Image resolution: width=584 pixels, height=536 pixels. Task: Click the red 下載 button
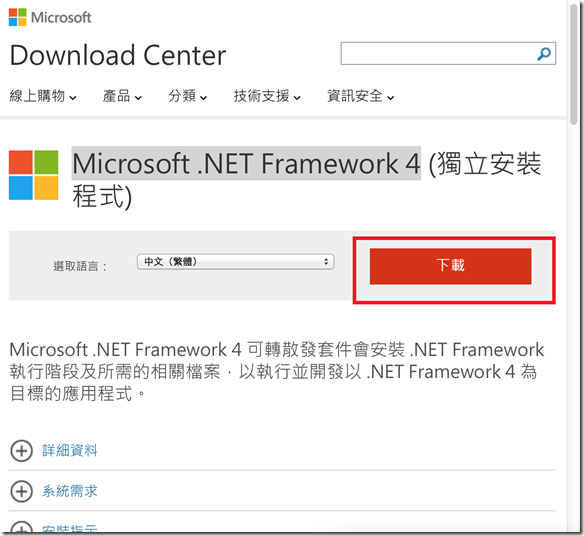coord(451,266)
